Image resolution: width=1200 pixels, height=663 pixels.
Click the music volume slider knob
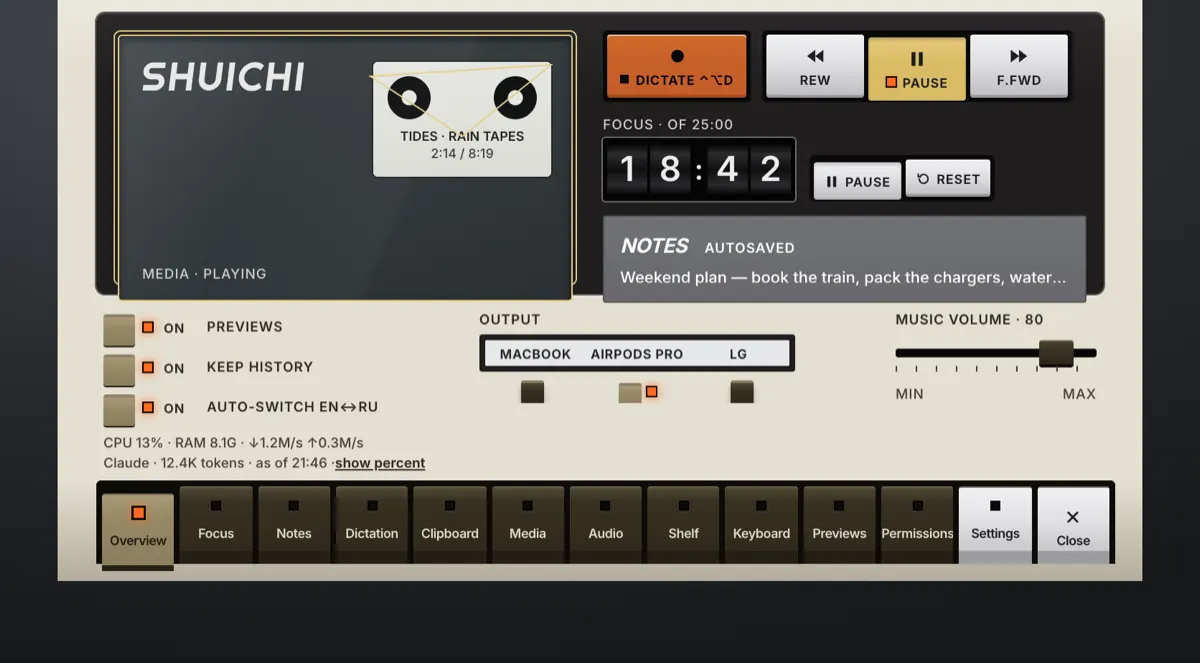pyautogui.click(x=1056, y=353)
